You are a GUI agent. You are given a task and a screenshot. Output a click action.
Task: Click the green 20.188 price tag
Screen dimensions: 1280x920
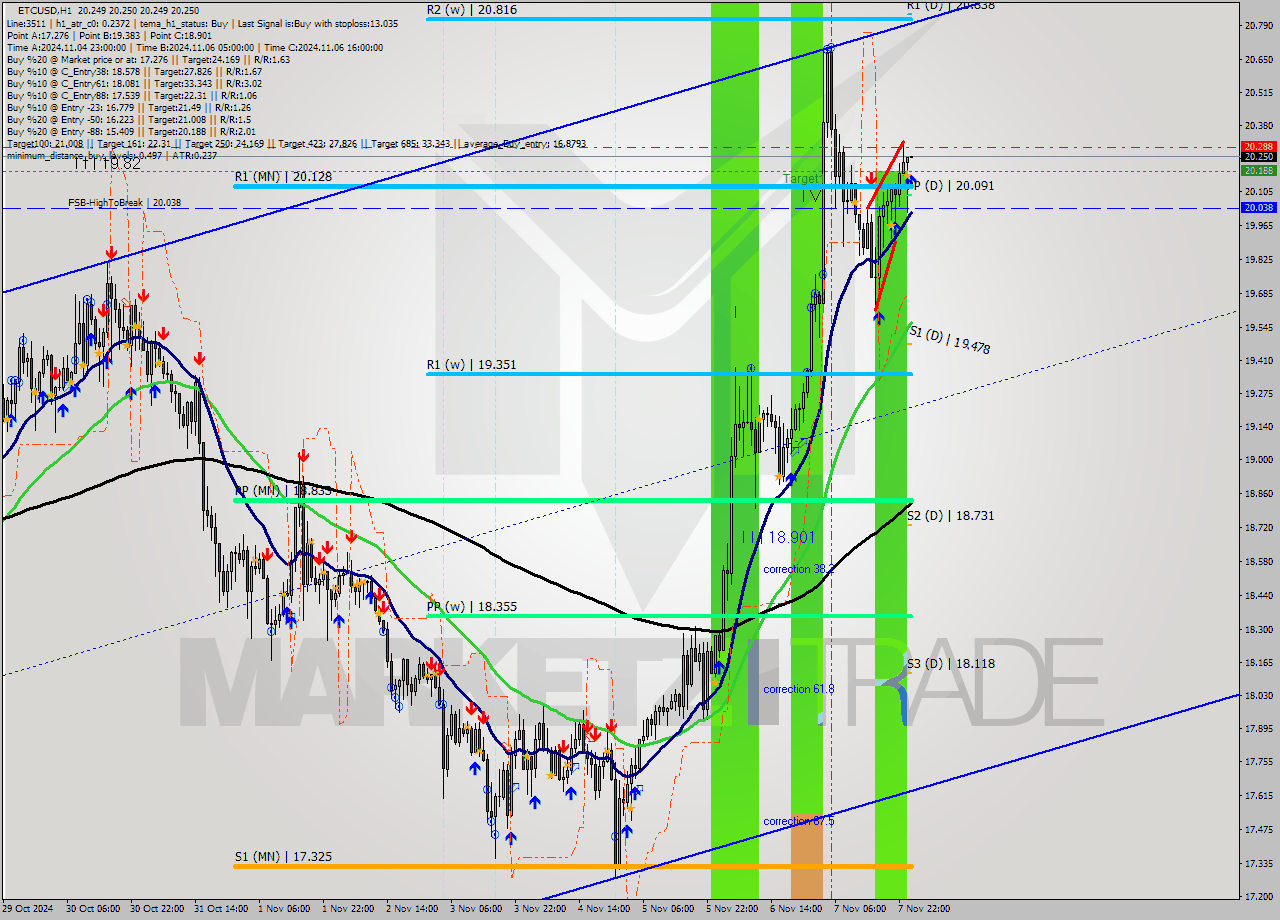[1257, 170]
